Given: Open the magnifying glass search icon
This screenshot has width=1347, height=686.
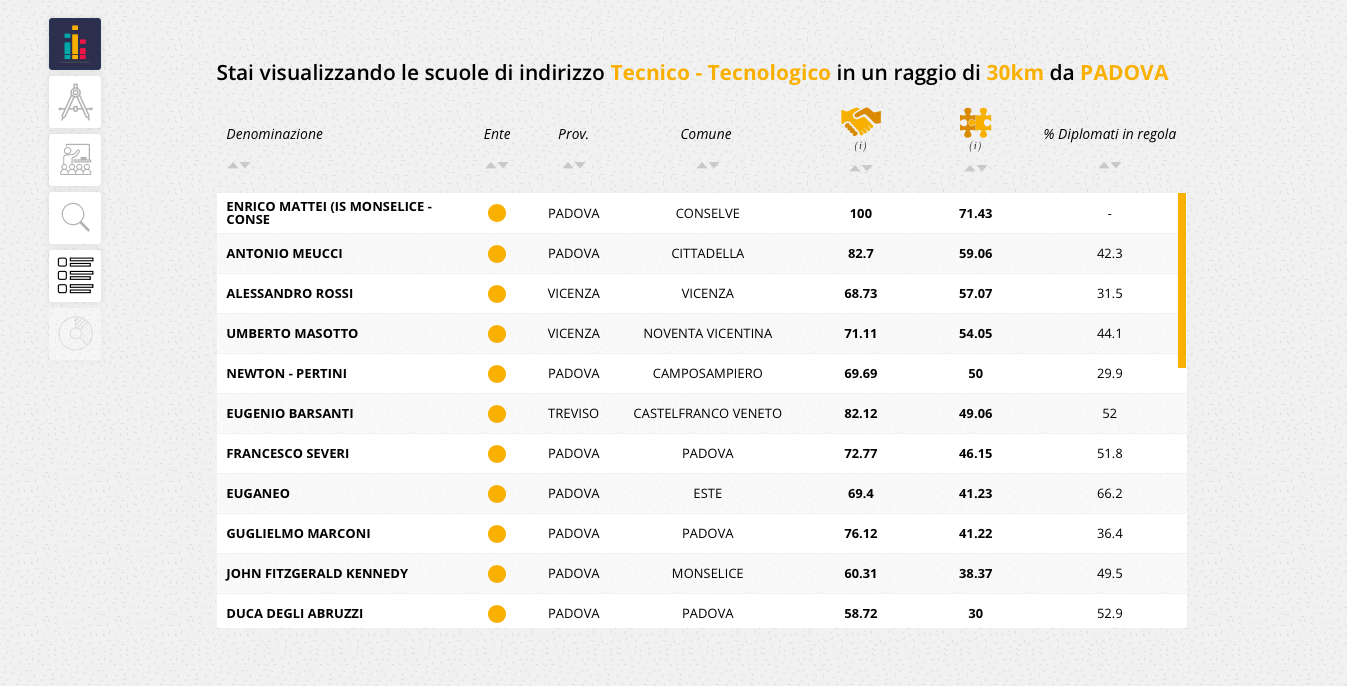Looking at the screenshot, I should 75,218.
